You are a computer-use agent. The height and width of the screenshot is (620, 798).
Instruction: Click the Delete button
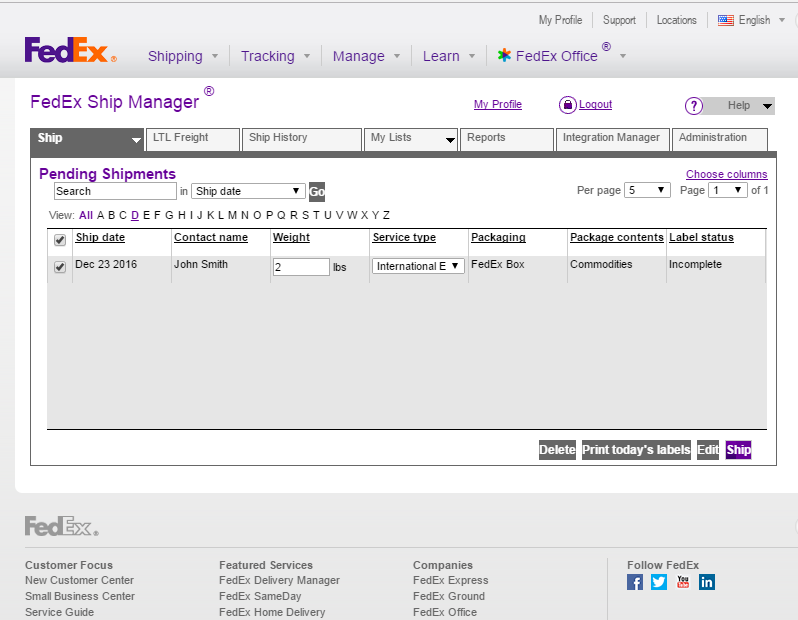(x=557, y=450)
